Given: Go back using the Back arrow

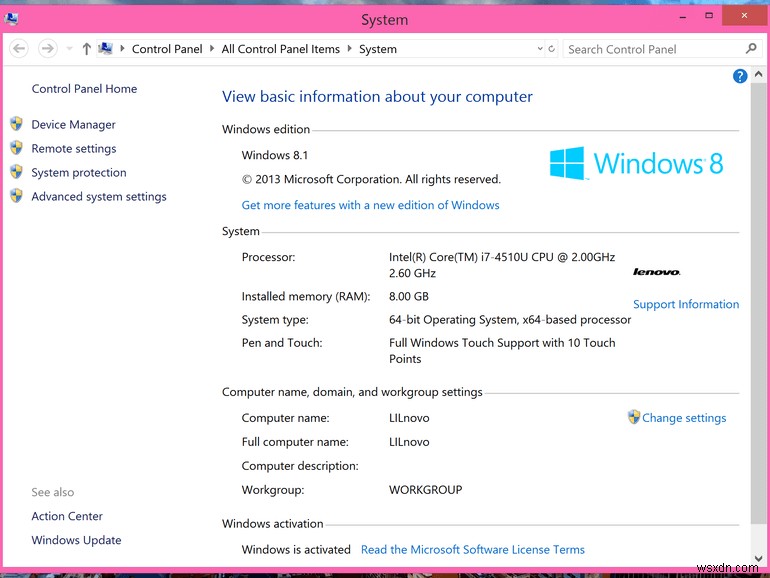Looking at the screenshot, I should 19,49.
